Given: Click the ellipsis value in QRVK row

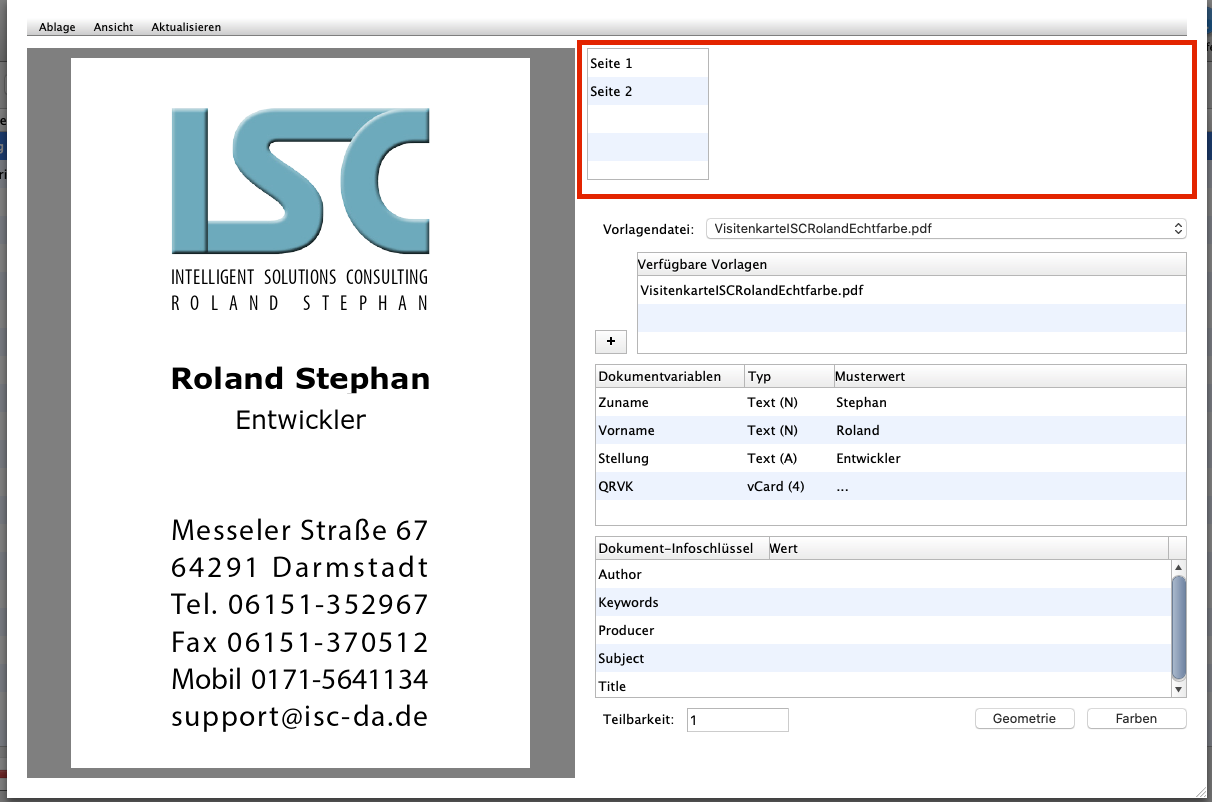Looking at the screenshot, I should [x=842, y=488].
